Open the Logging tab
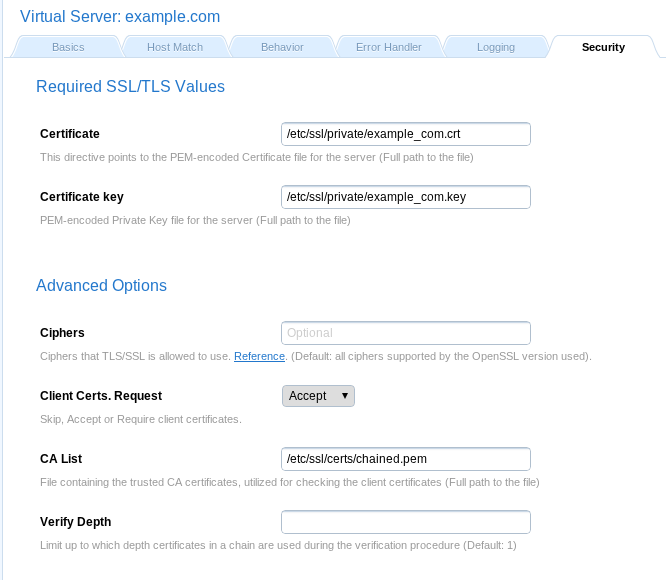The image size is (666, 580). pos(496,47)
